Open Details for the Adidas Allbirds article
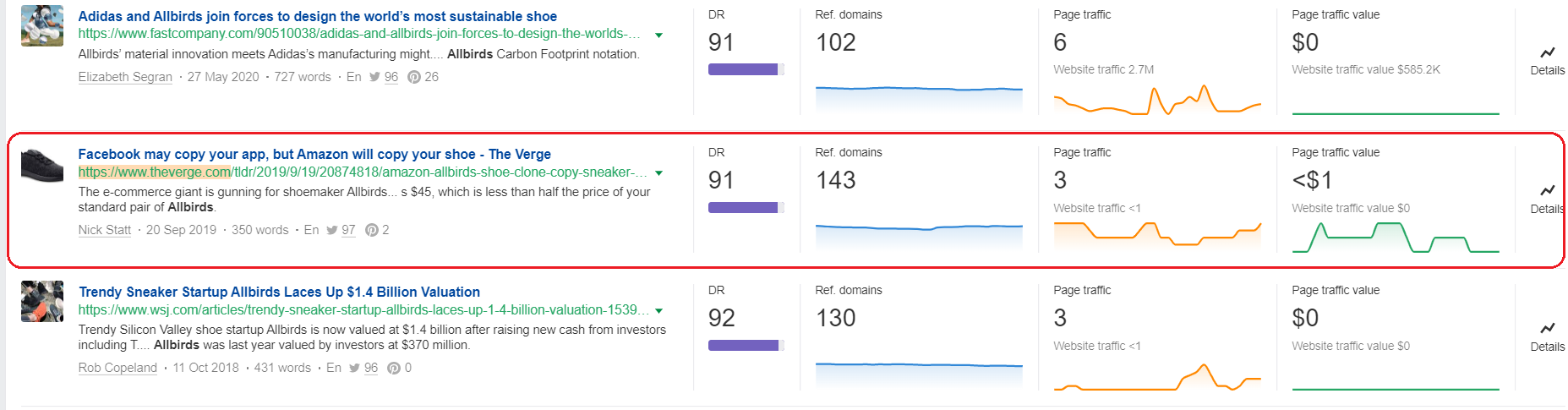This screenshot has height=410, width=1568. pyautogui.click(x=1547, y=62)
